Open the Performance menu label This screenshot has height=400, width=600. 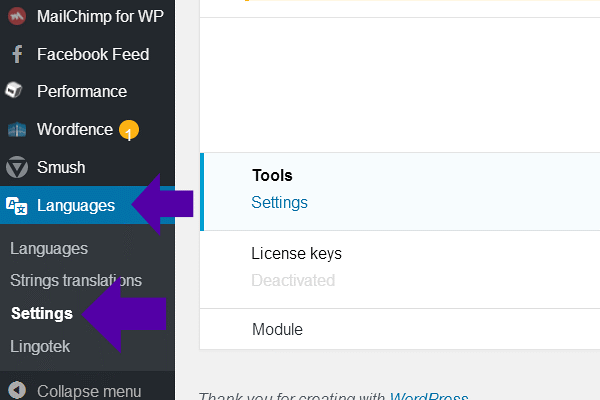[82, 91]
